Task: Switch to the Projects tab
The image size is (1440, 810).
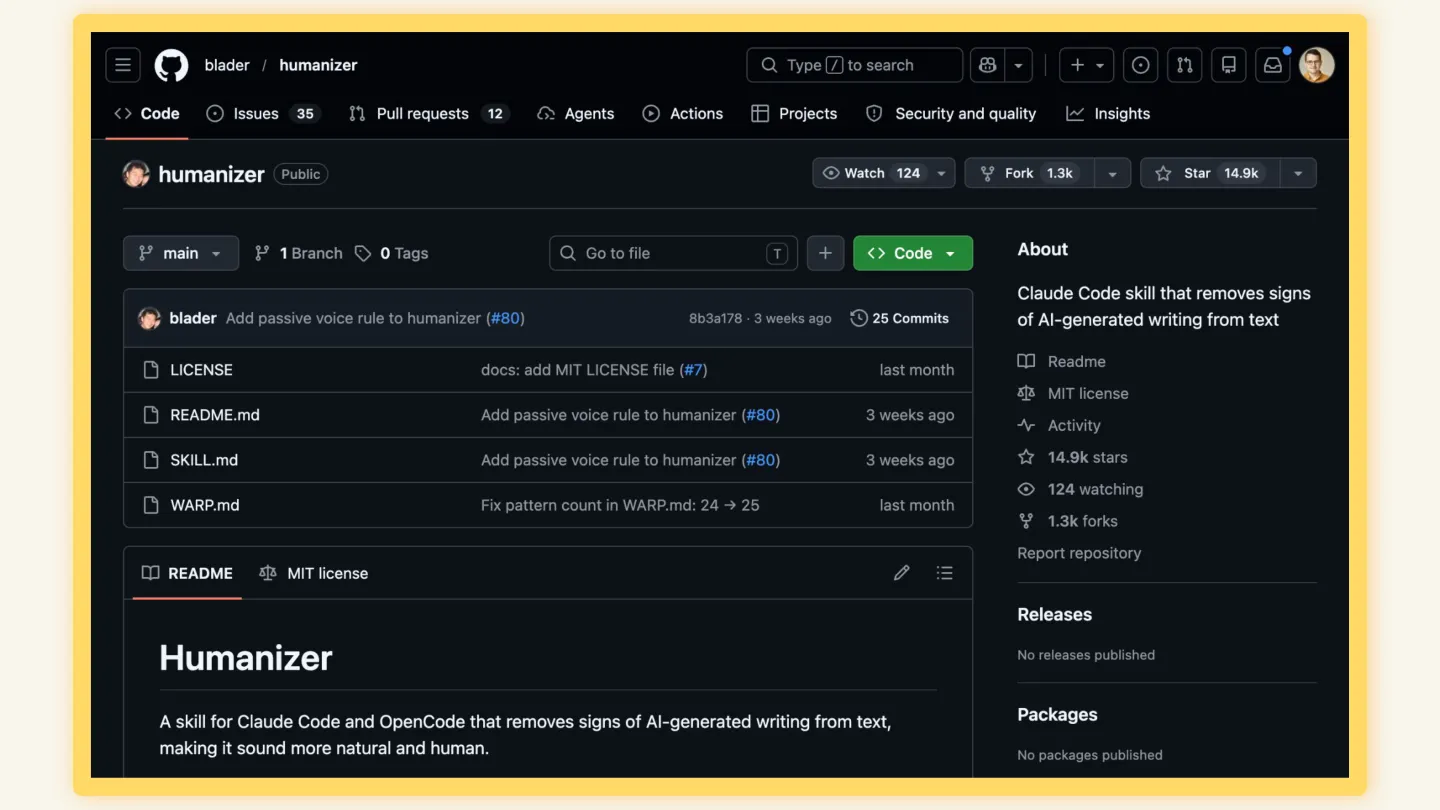Action: 795,114
